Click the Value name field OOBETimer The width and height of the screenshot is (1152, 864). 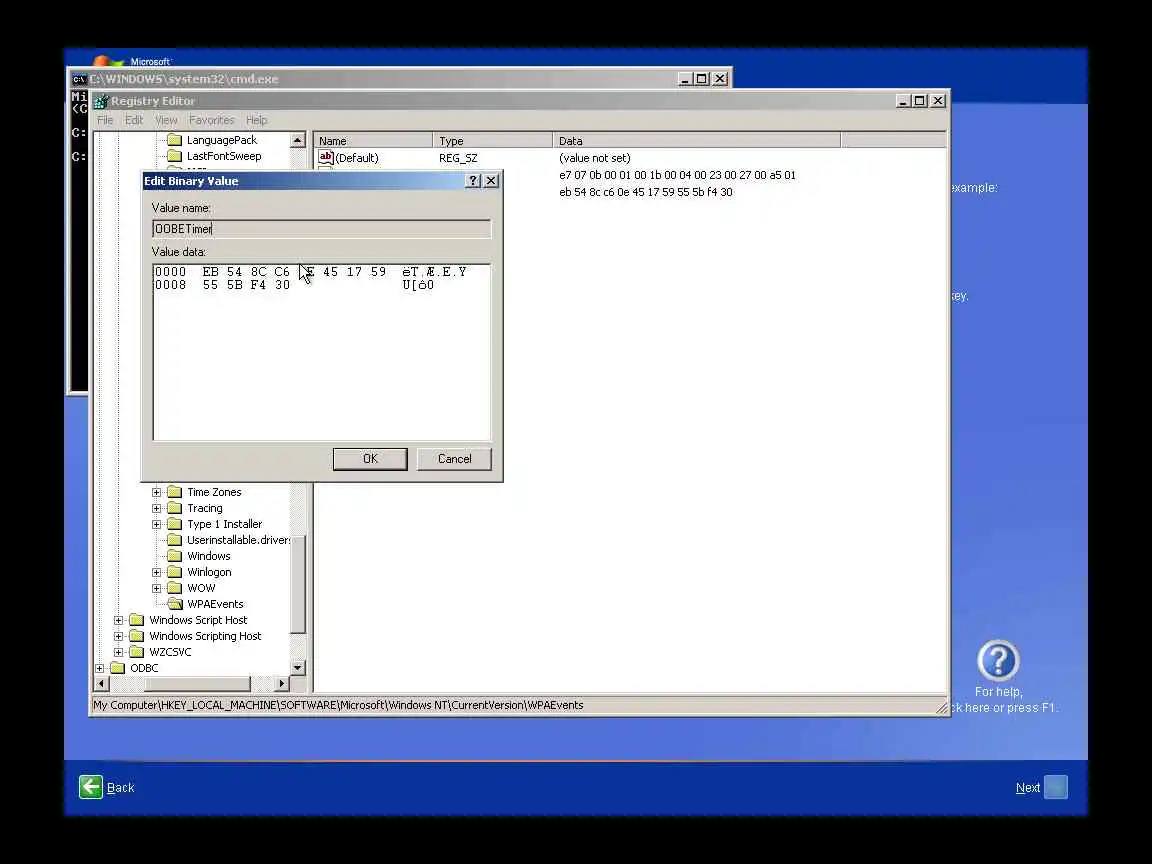point(322,228)
